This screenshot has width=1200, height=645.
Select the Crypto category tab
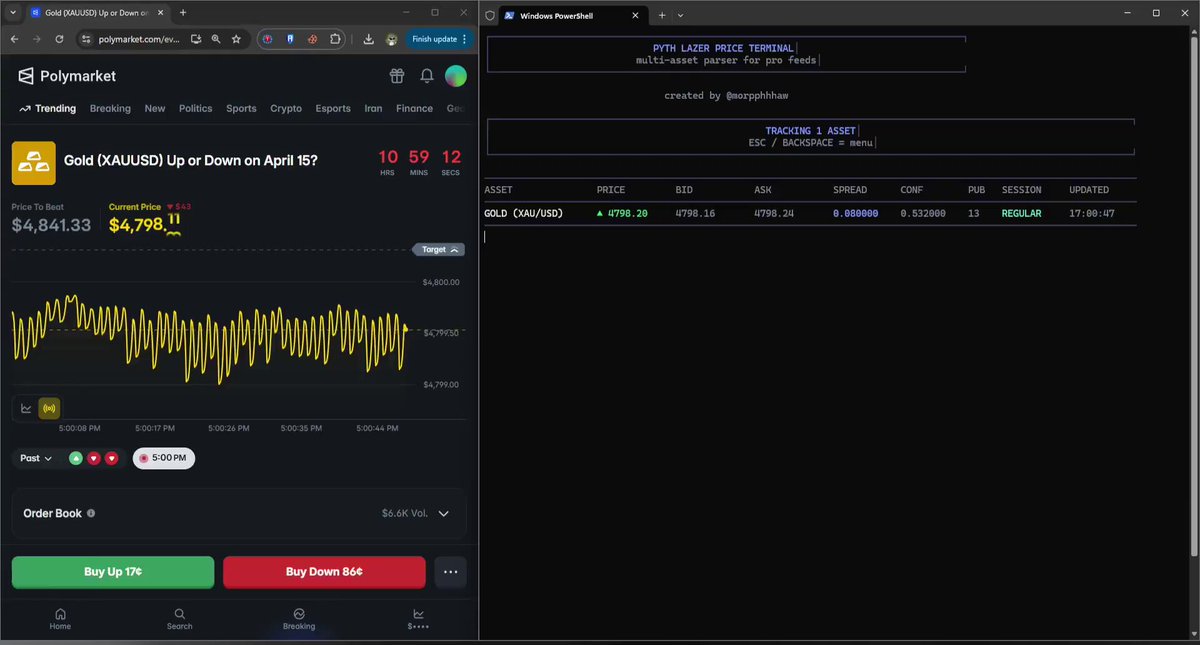point(286,108)
